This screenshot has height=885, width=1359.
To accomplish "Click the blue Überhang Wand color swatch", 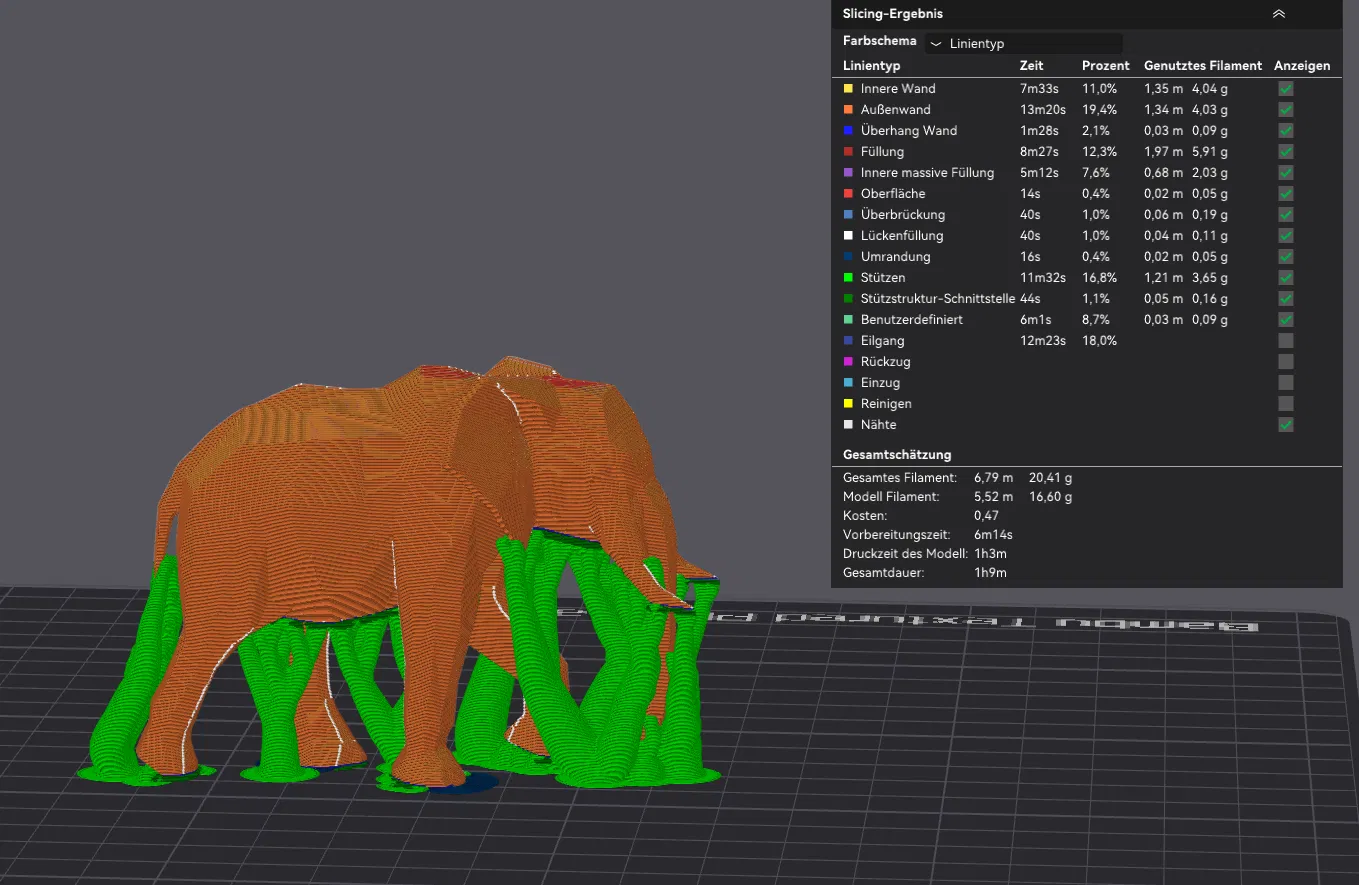I will (x=848, y=131).
